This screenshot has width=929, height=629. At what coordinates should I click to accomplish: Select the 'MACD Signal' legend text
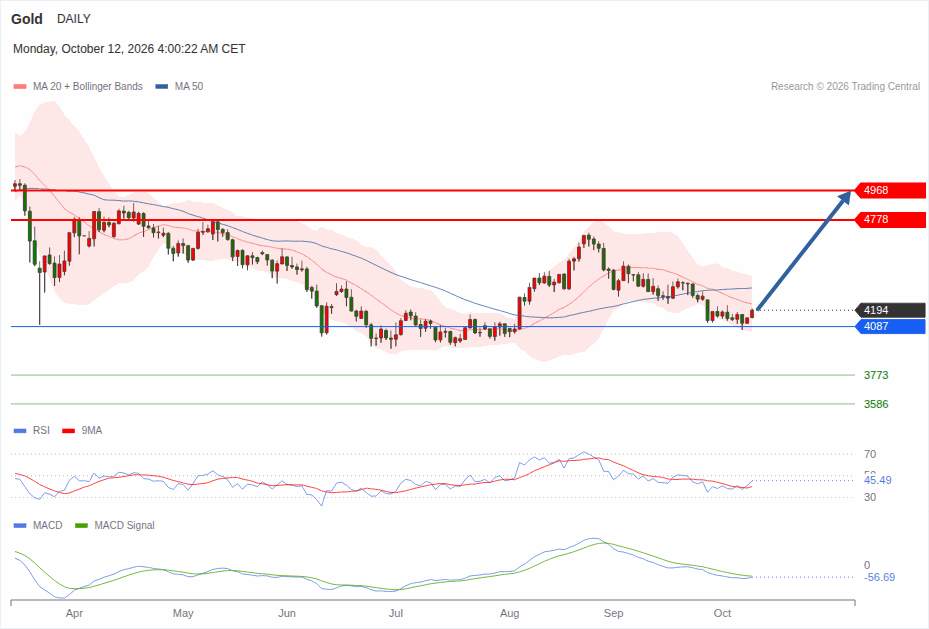124,525
